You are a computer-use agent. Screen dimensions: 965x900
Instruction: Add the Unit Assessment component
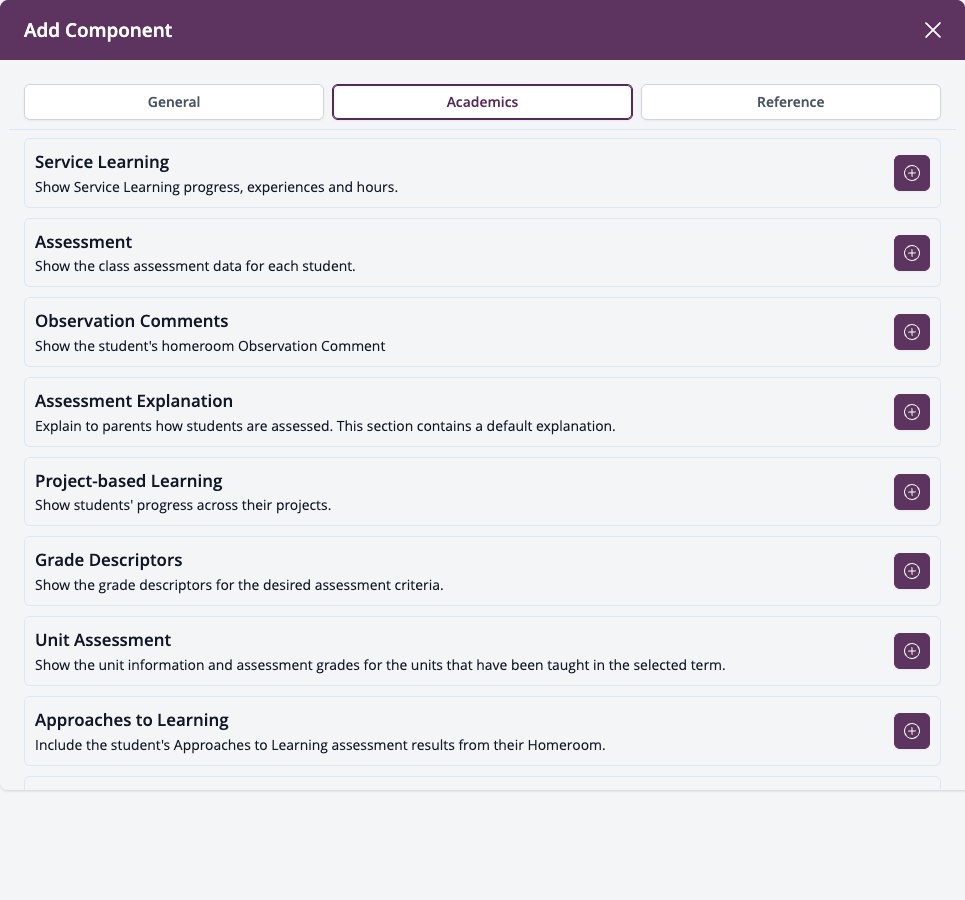coord(911,651)
